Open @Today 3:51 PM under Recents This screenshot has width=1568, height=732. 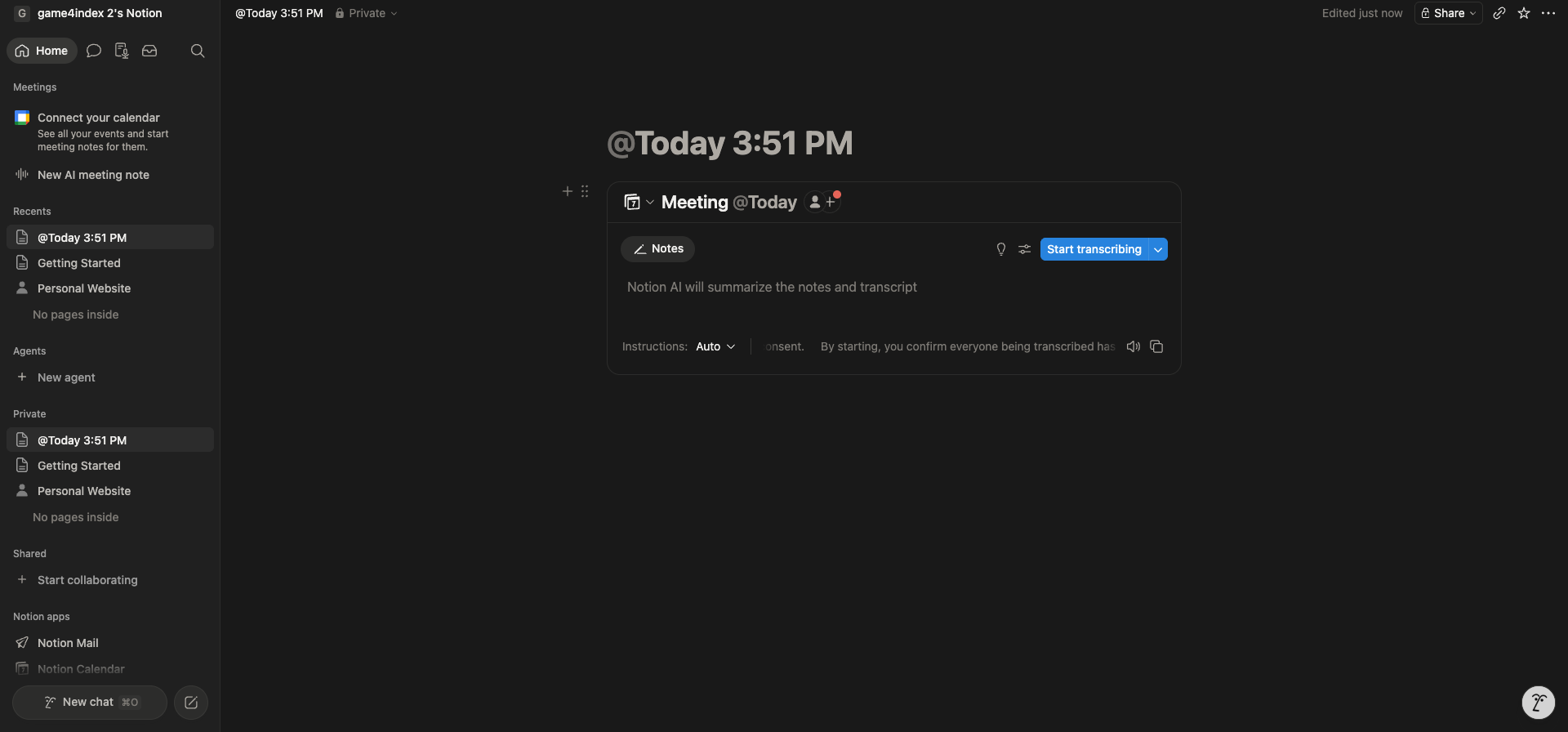110,238
